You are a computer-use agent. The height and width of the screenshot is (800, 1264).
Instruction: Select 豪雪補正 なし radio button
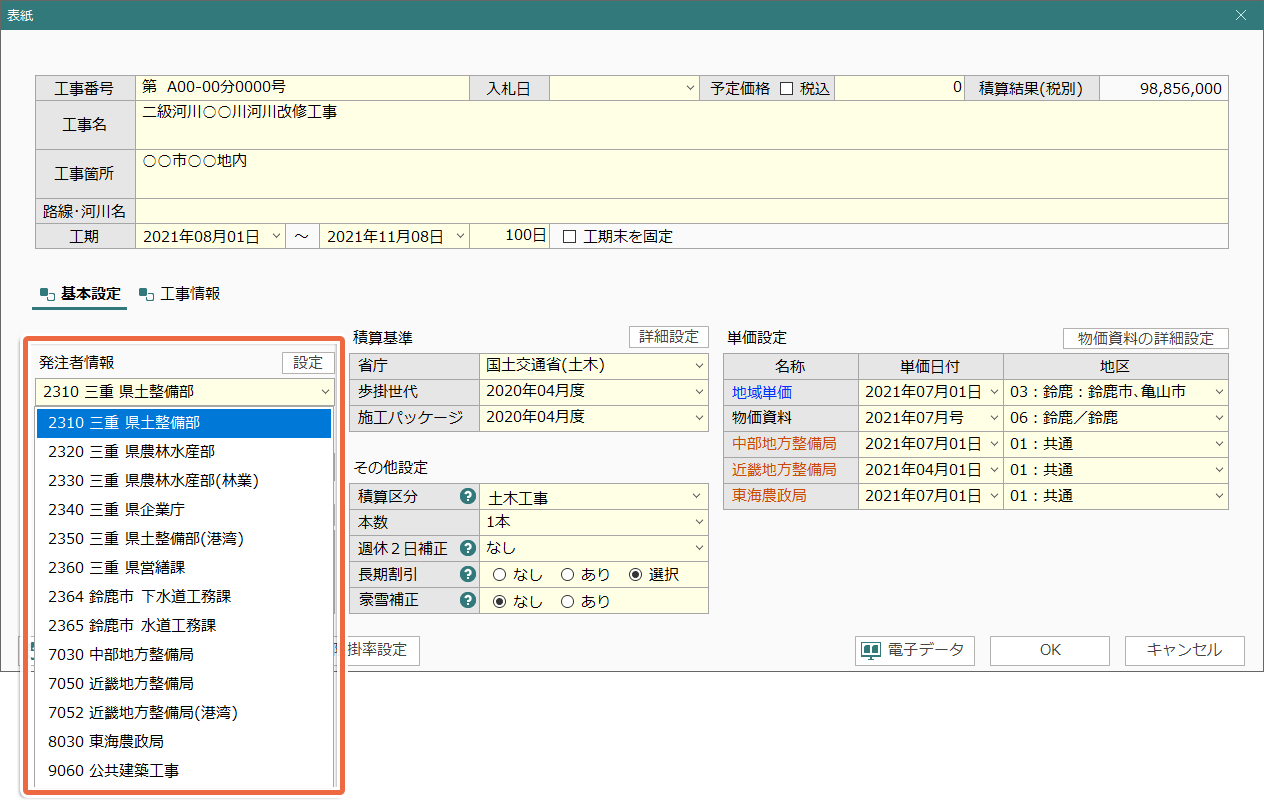[499, 601]
